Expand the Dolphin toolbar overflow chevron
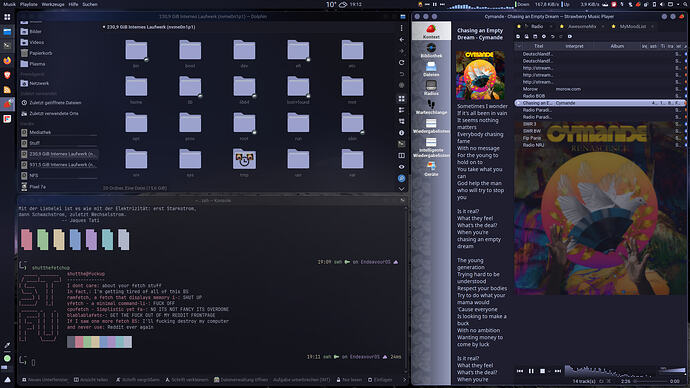 click(x=401, y=189)
